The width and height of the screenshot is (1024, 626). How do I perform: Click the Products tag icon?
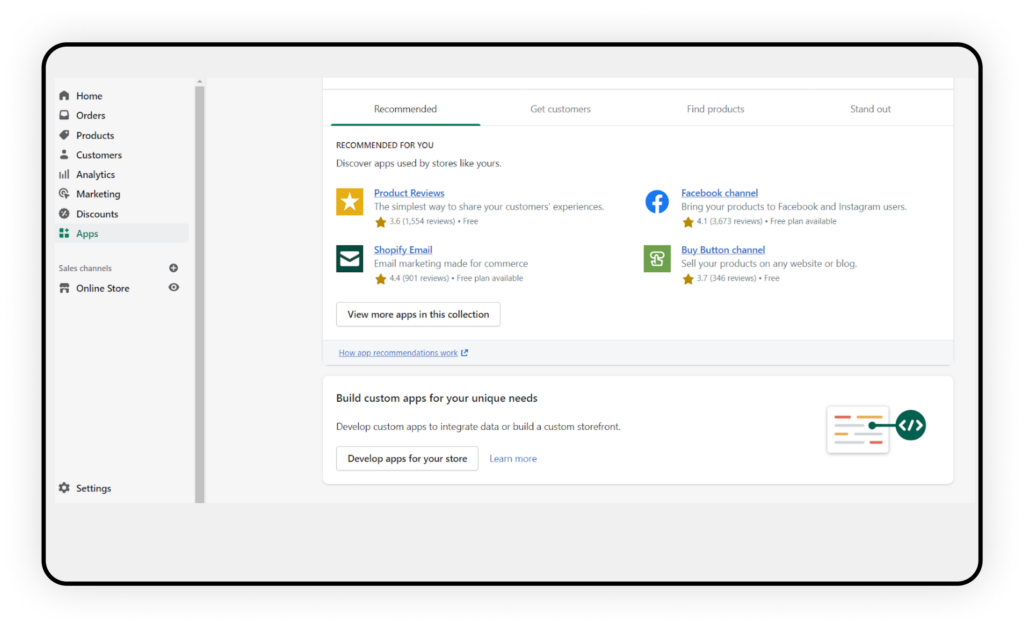tap(64, 135)
